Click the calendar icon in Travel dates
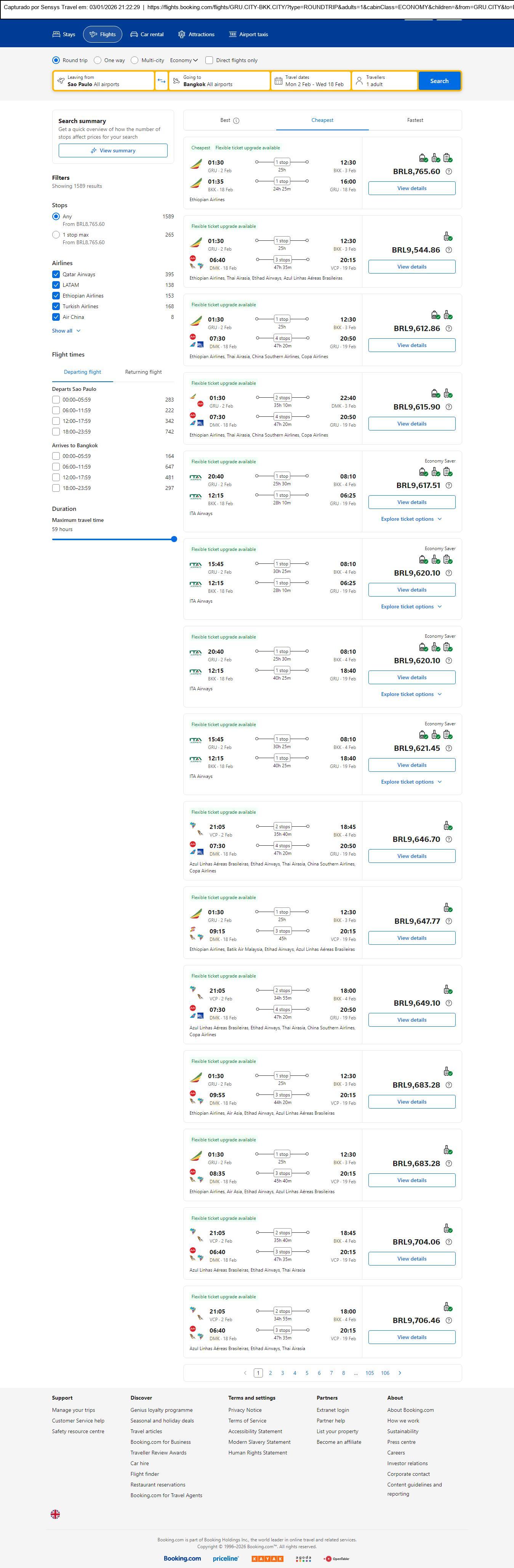Viewport: 514px width, 1568px height. (x=278, y=81)
